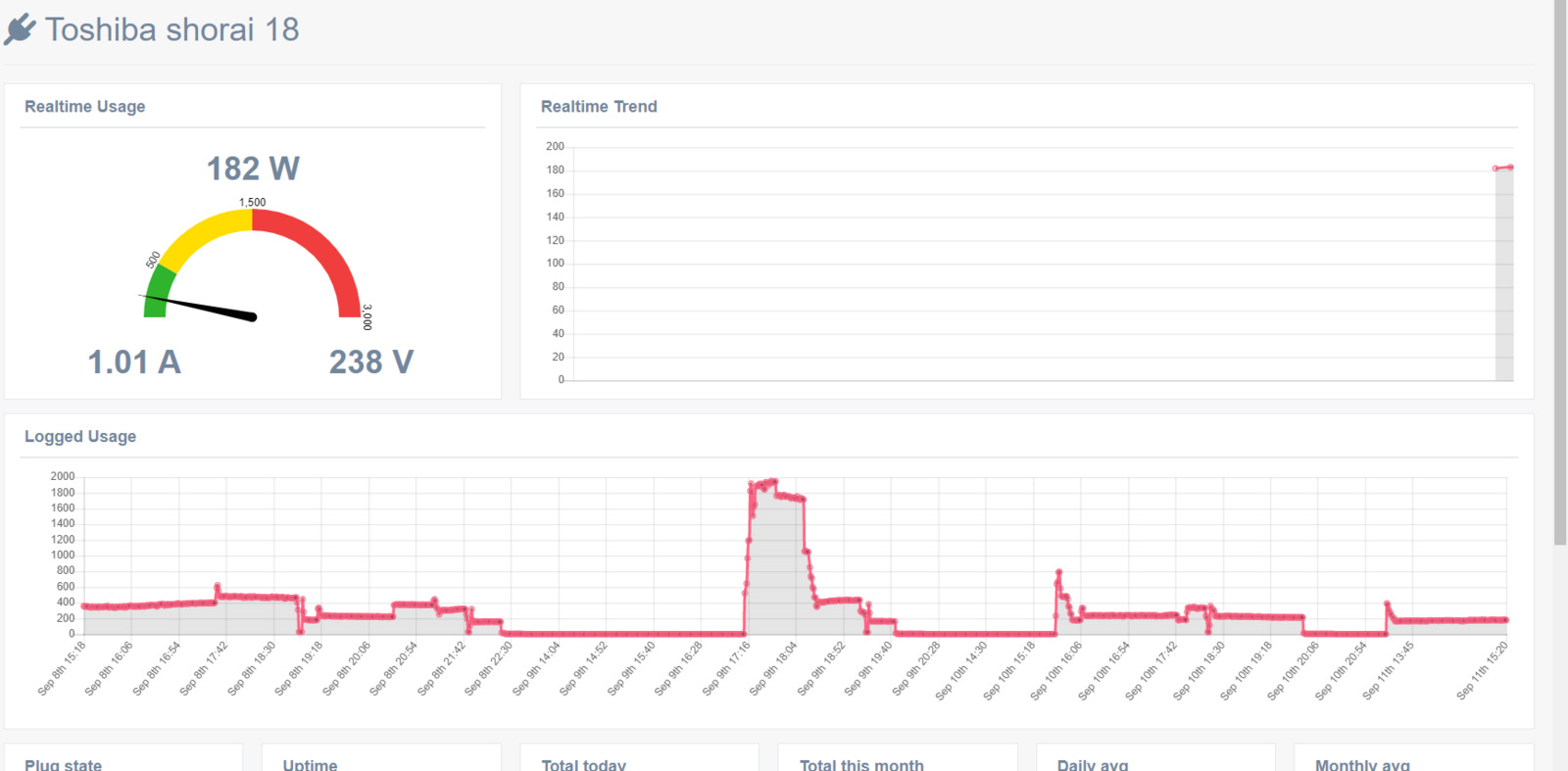Viewport: 1568px width, 771px height.
Task: Click the black gauge needle
Action: pos(201,307)
